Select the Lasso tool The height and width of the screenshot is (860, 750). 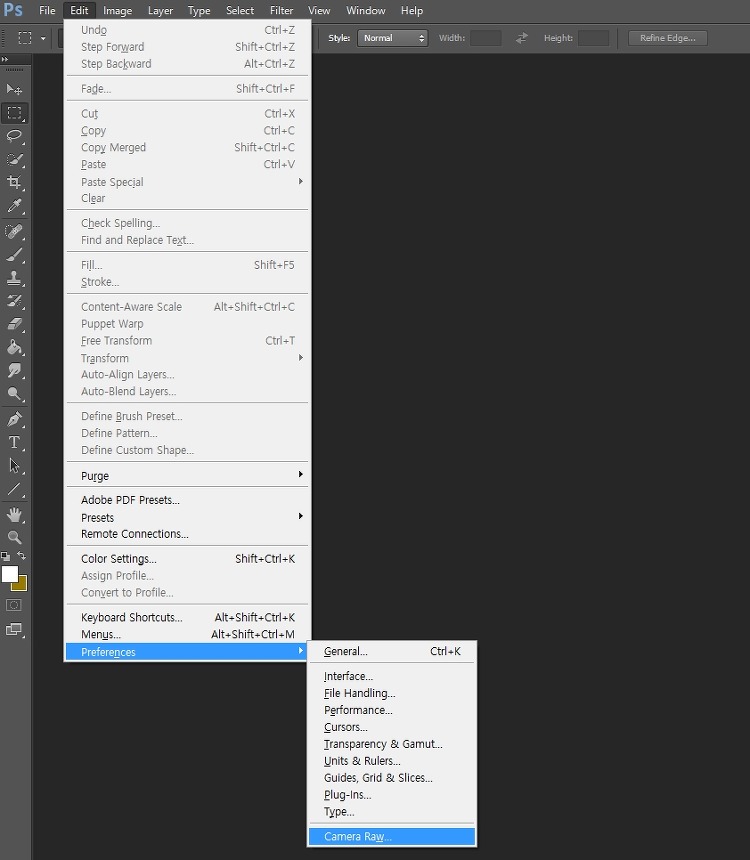pyautogui.click(x=14, y=136)
